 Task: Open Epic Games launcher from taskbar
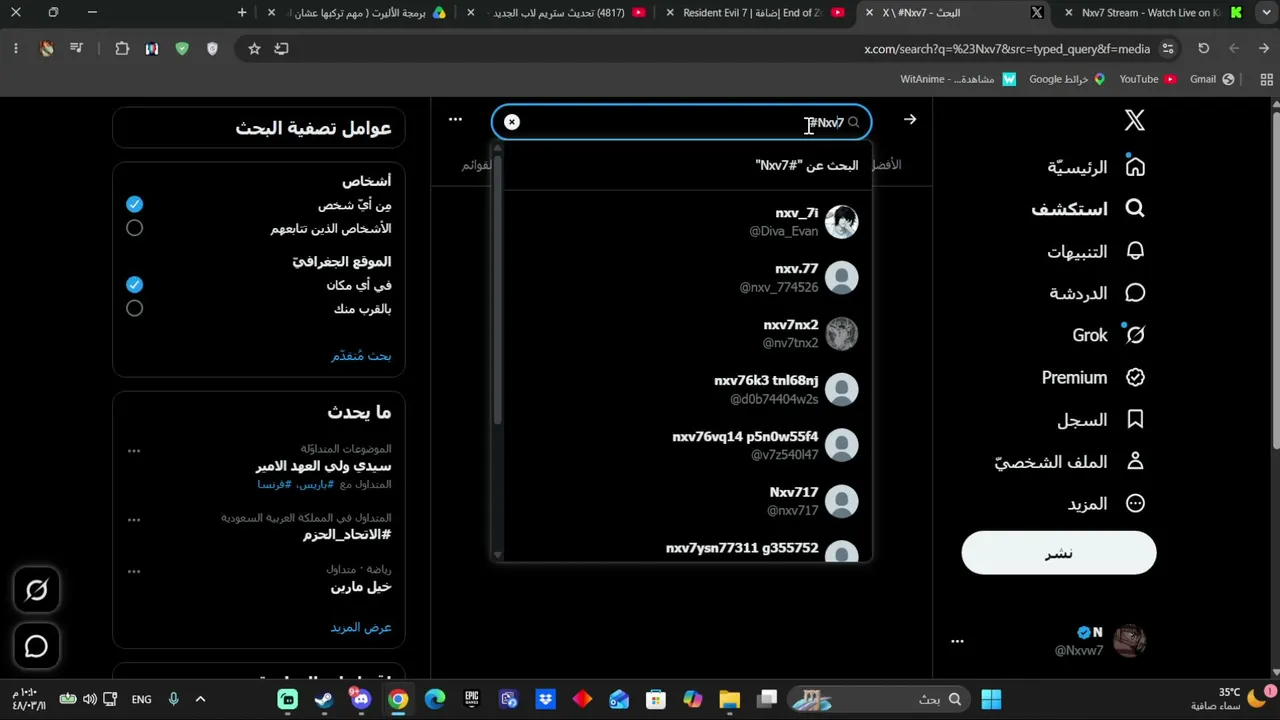472,699
